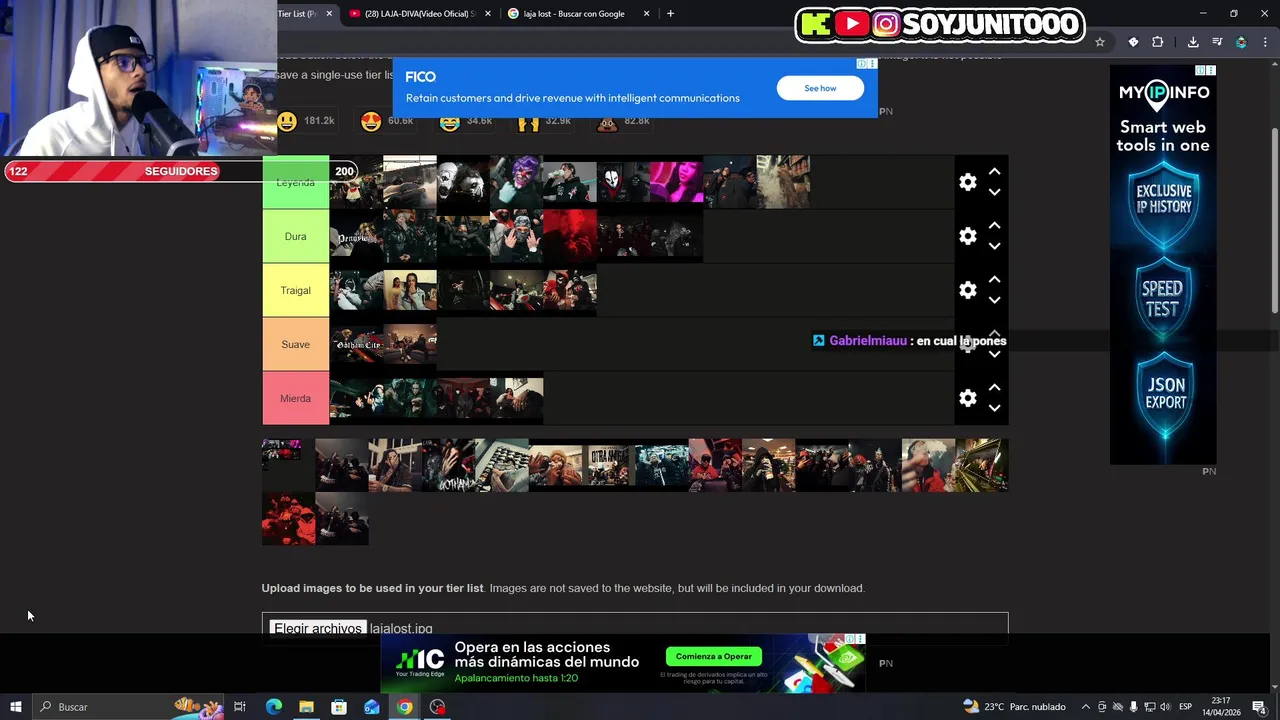
Task: Select the green Leyenda tier label
Action: tap(295, 182)
